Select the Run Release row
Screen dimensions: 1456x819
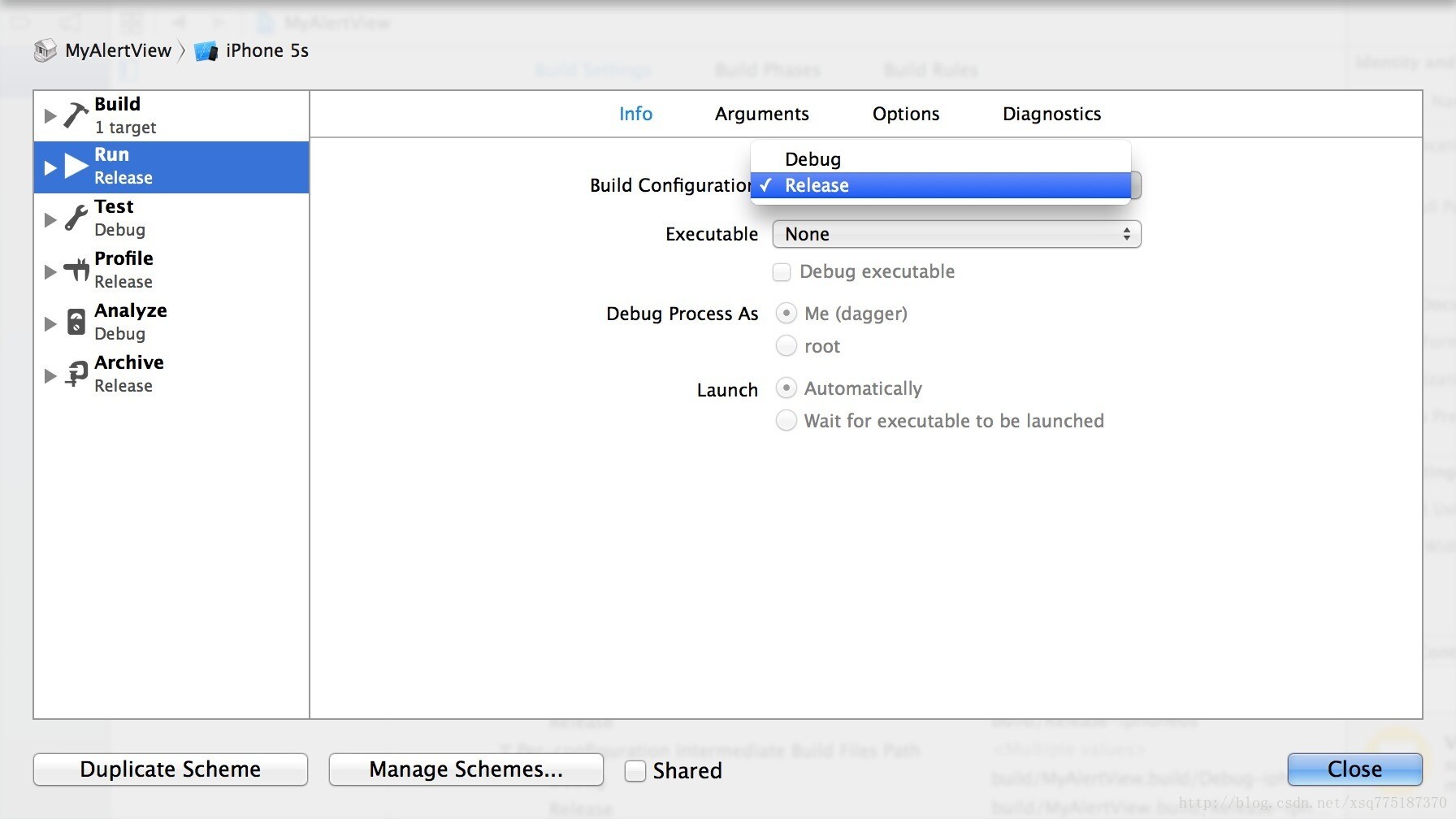pos(171,167)
